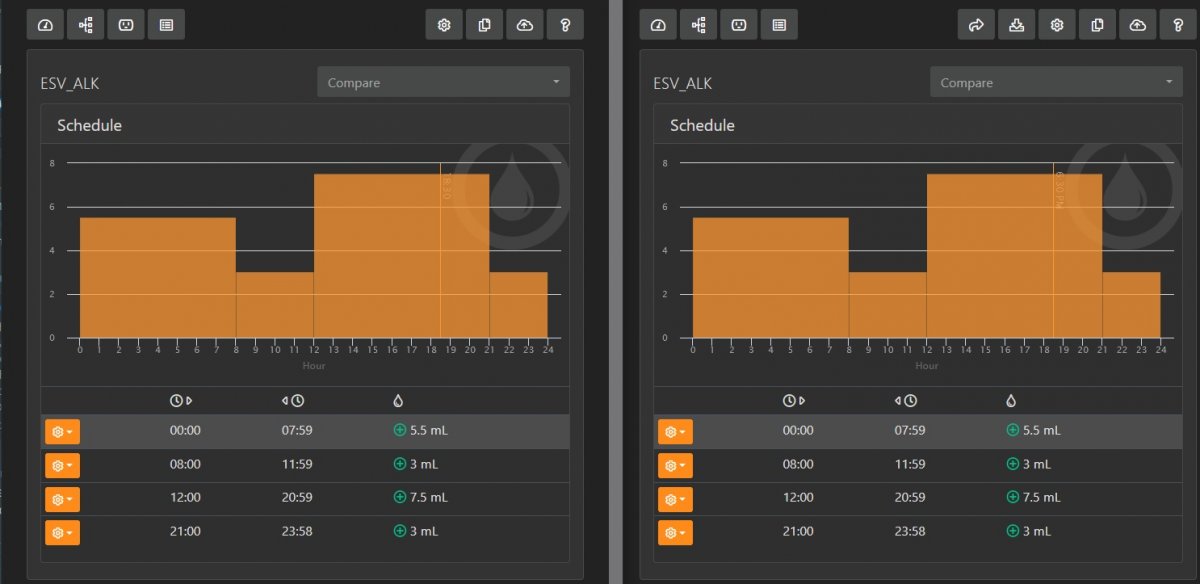Select the 23:58 end time in left panel

click(x=297, y=531)
